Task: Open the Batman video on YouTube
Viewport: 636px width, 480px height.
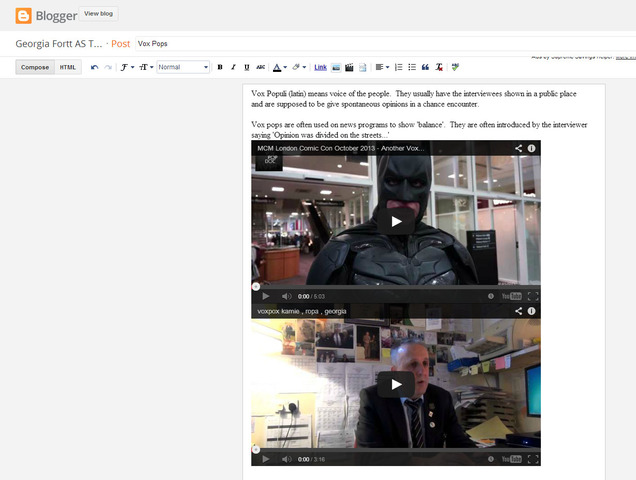Action: [511, 297]
